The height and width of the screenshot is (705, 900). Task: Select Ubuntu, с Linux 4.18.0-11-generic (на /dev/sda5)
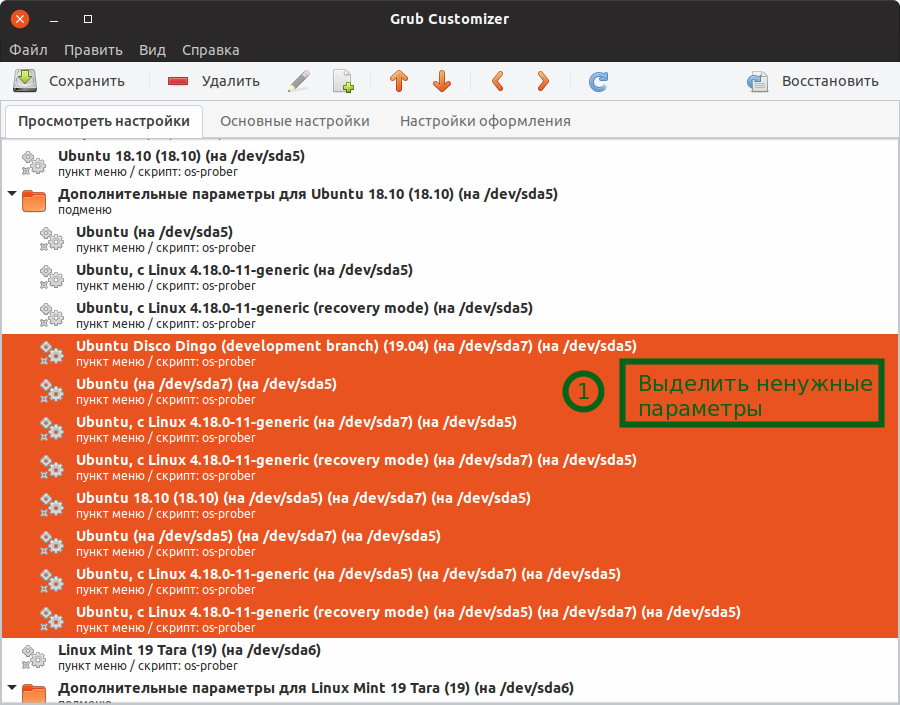tap(450, 277)
